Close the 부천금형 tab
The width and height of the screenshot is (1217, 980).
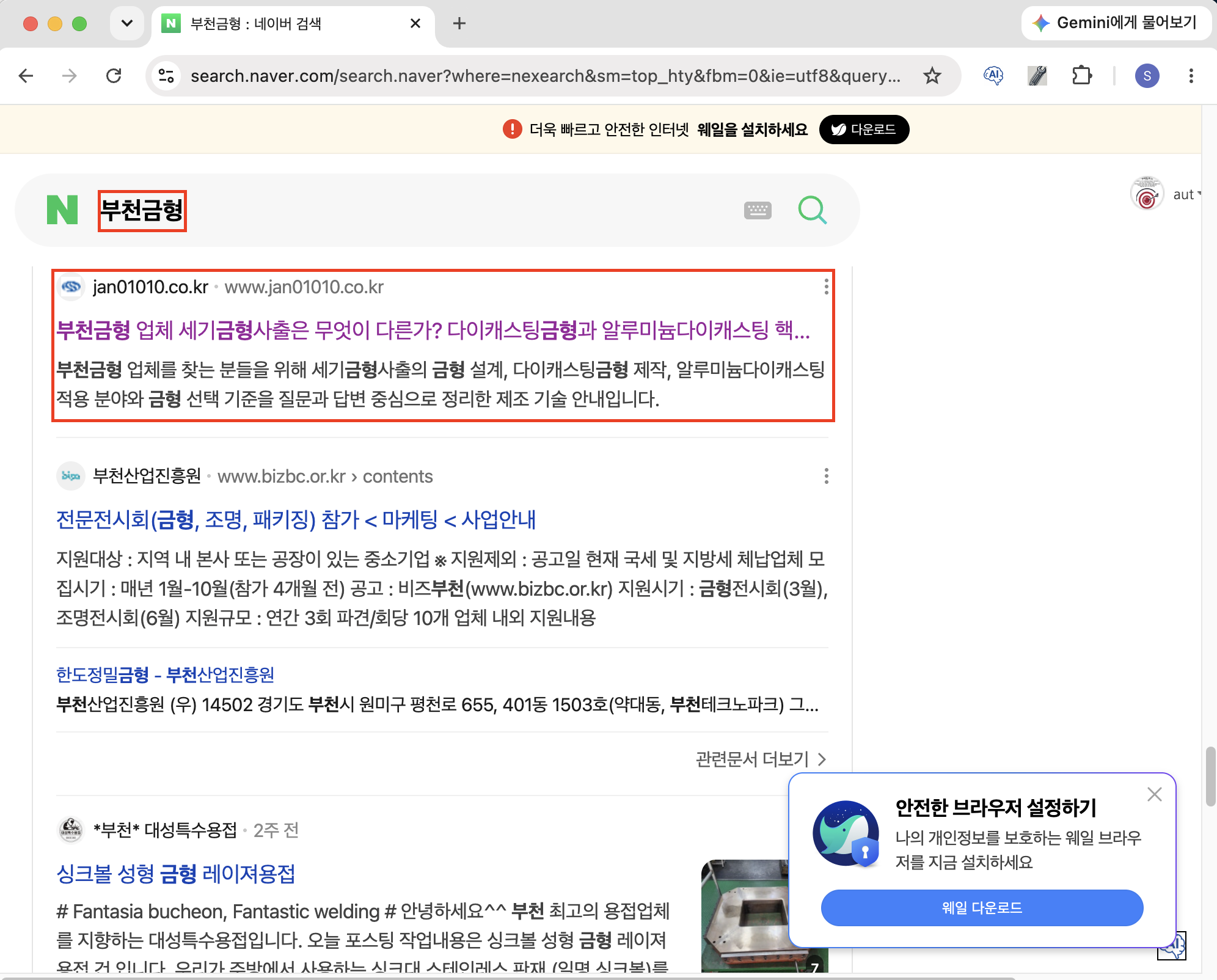coord(415,23)
